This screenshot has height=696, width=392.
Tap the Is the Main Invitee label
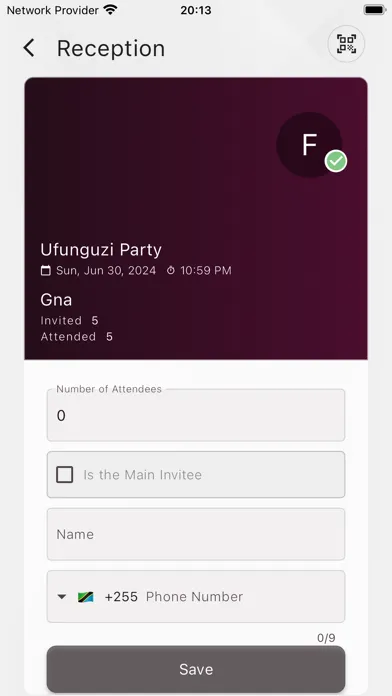143,475
